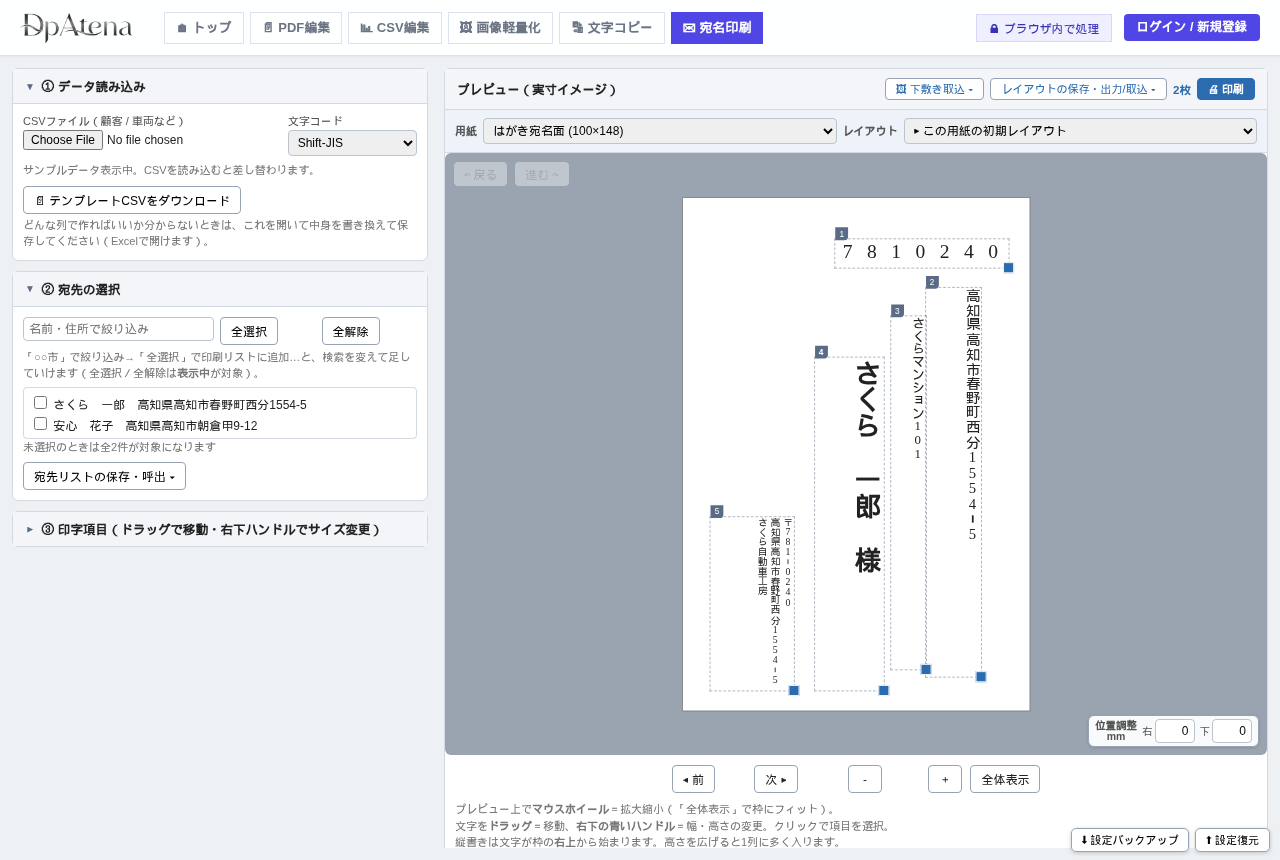Click the 全選択 button
The image size is (1280, 860).
(x=249, y=331)
